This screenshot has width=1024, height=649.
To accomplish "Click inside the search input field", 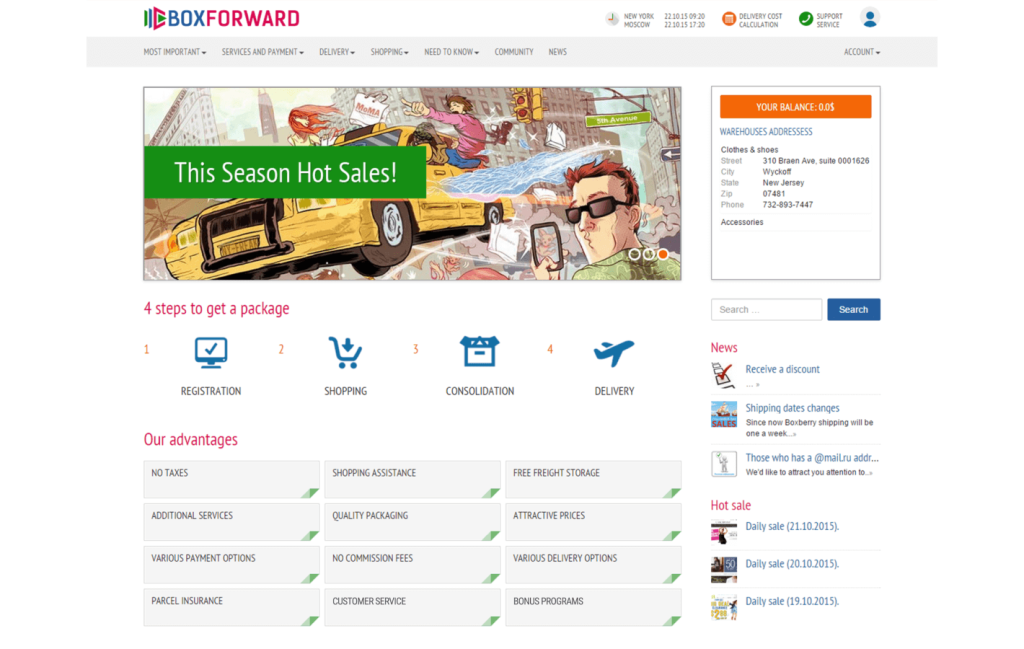I will (x=766, y=309).
